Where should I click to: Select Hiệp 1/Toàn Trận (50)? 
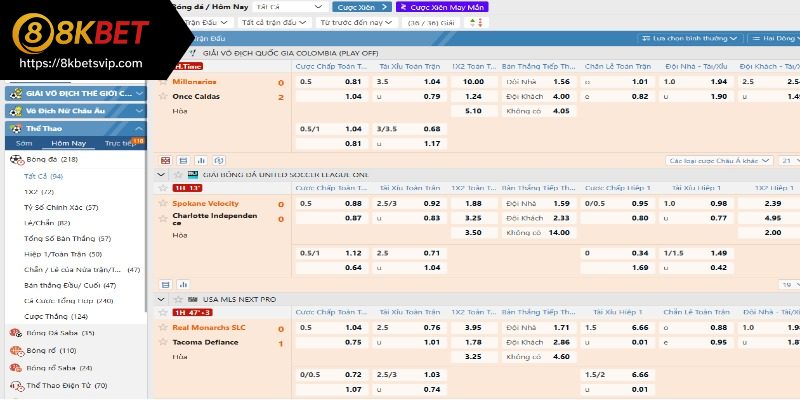tap(63, 254)
